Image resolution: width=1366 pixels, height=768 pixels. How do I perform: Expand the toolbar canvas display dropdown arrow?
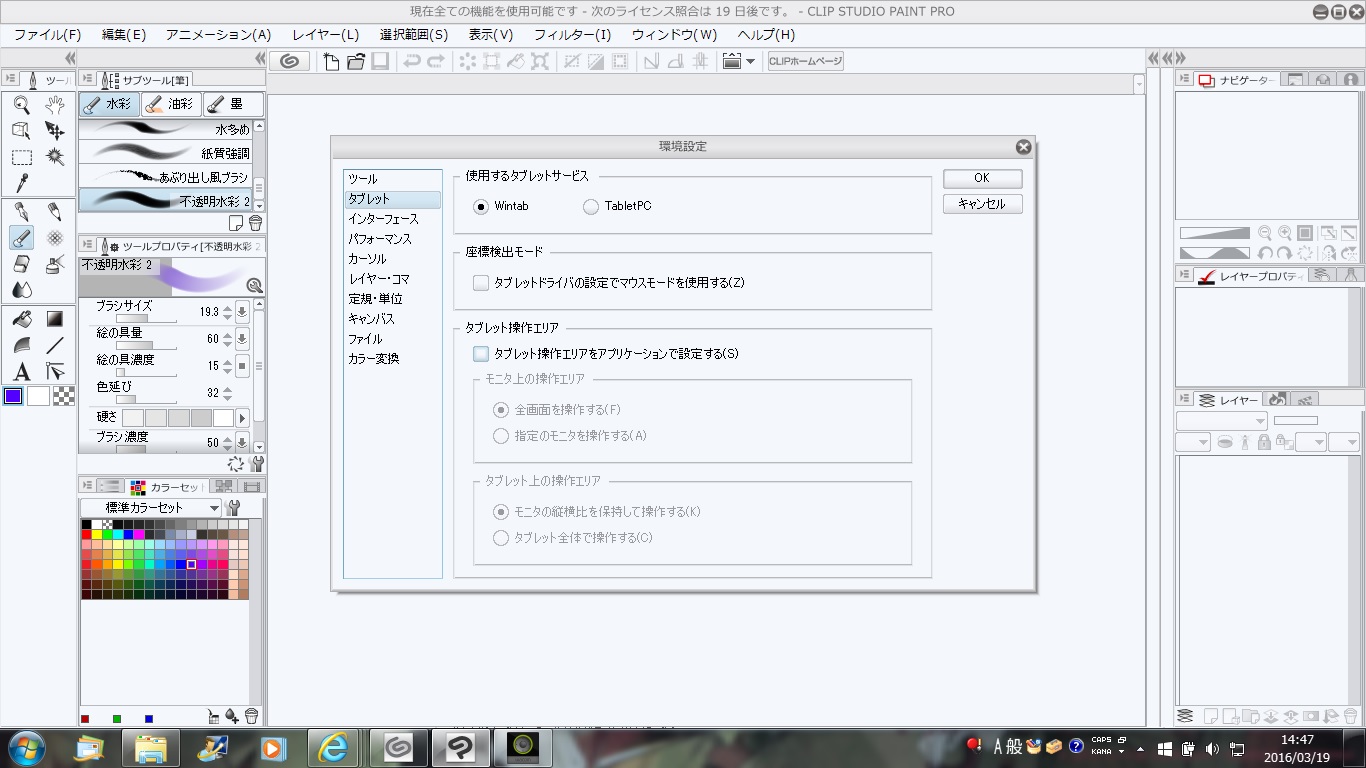(750, 62)
